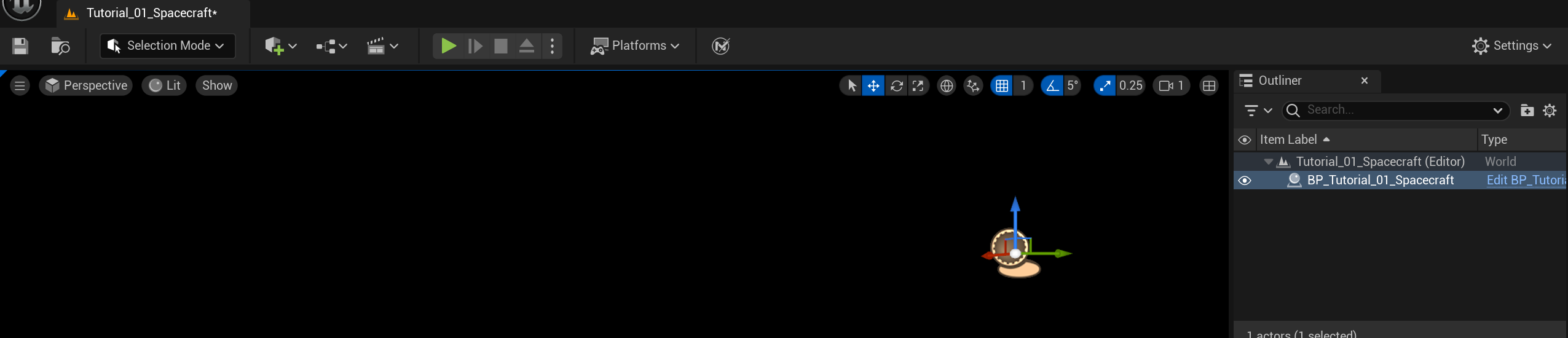Click the Browse Content icon next to Save

[60, 46]
